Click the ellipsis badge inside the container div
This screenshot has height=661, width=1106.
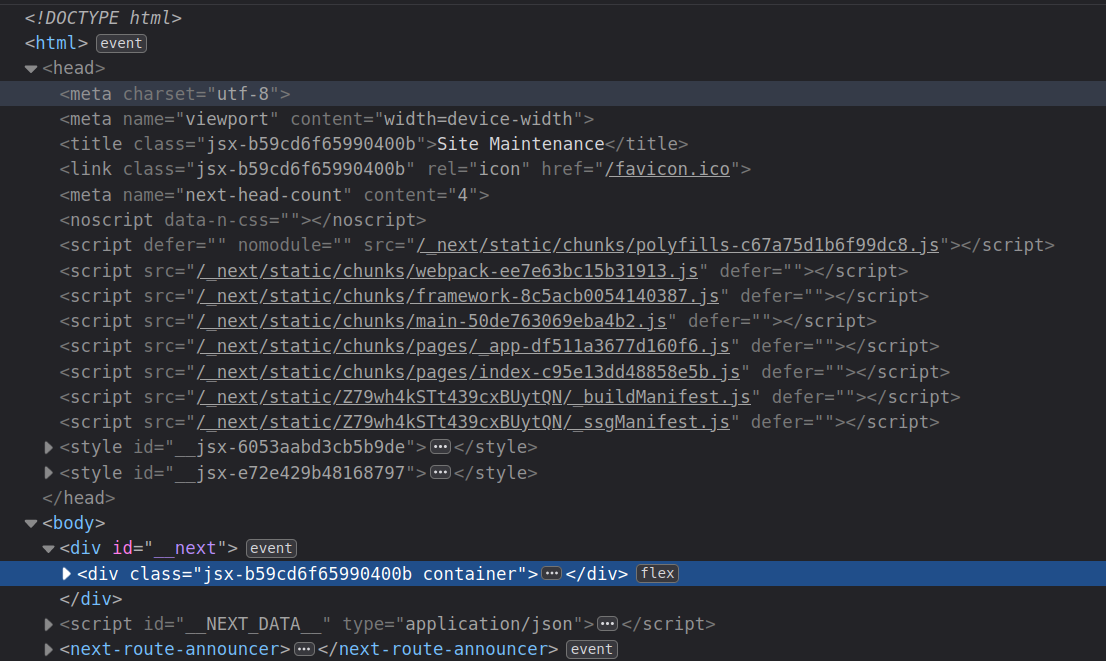click(x=552, y=573)
